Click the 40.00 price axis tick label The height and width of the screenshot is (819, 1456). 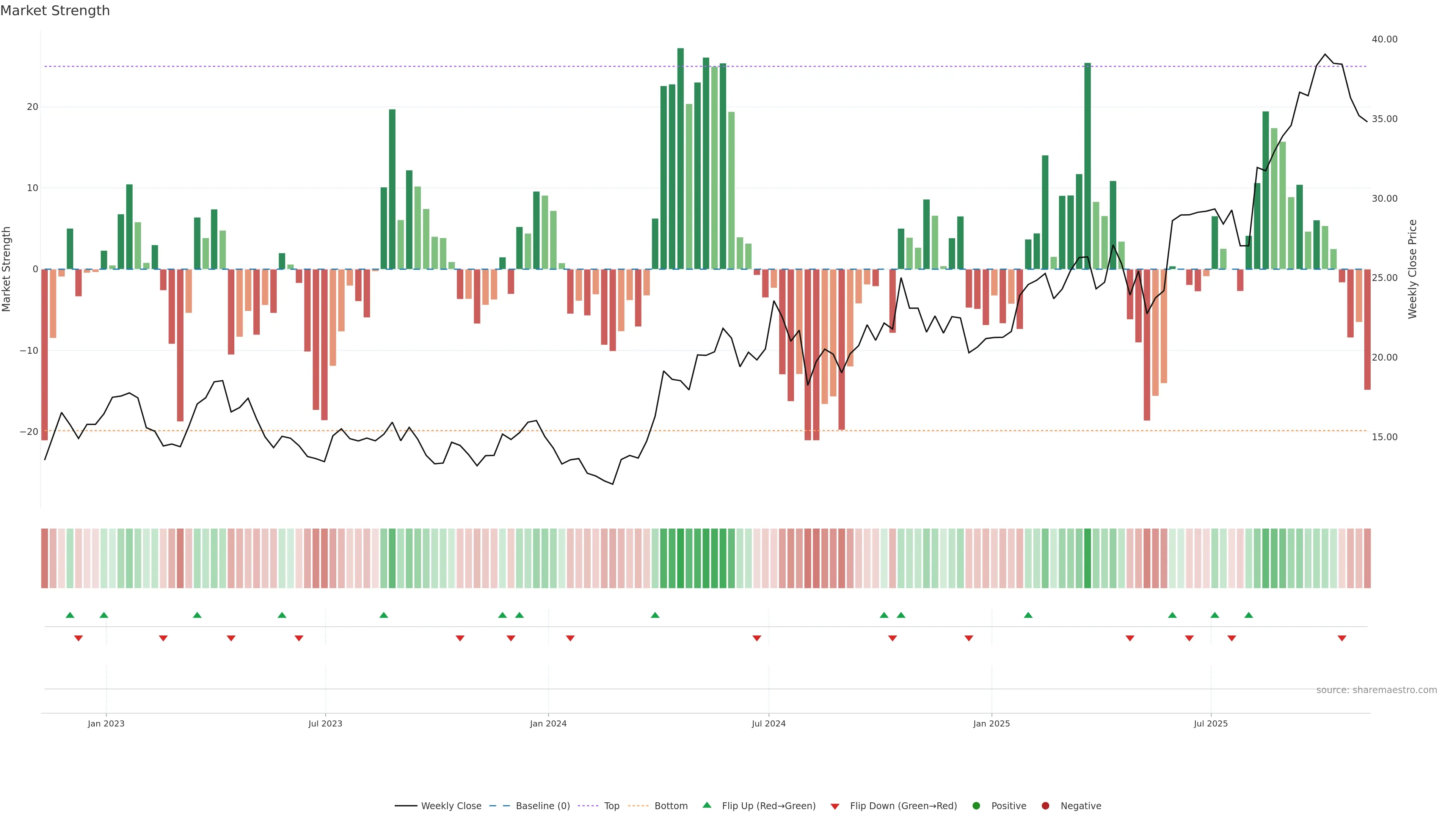pyautogui.click(x=1384, y=39)
